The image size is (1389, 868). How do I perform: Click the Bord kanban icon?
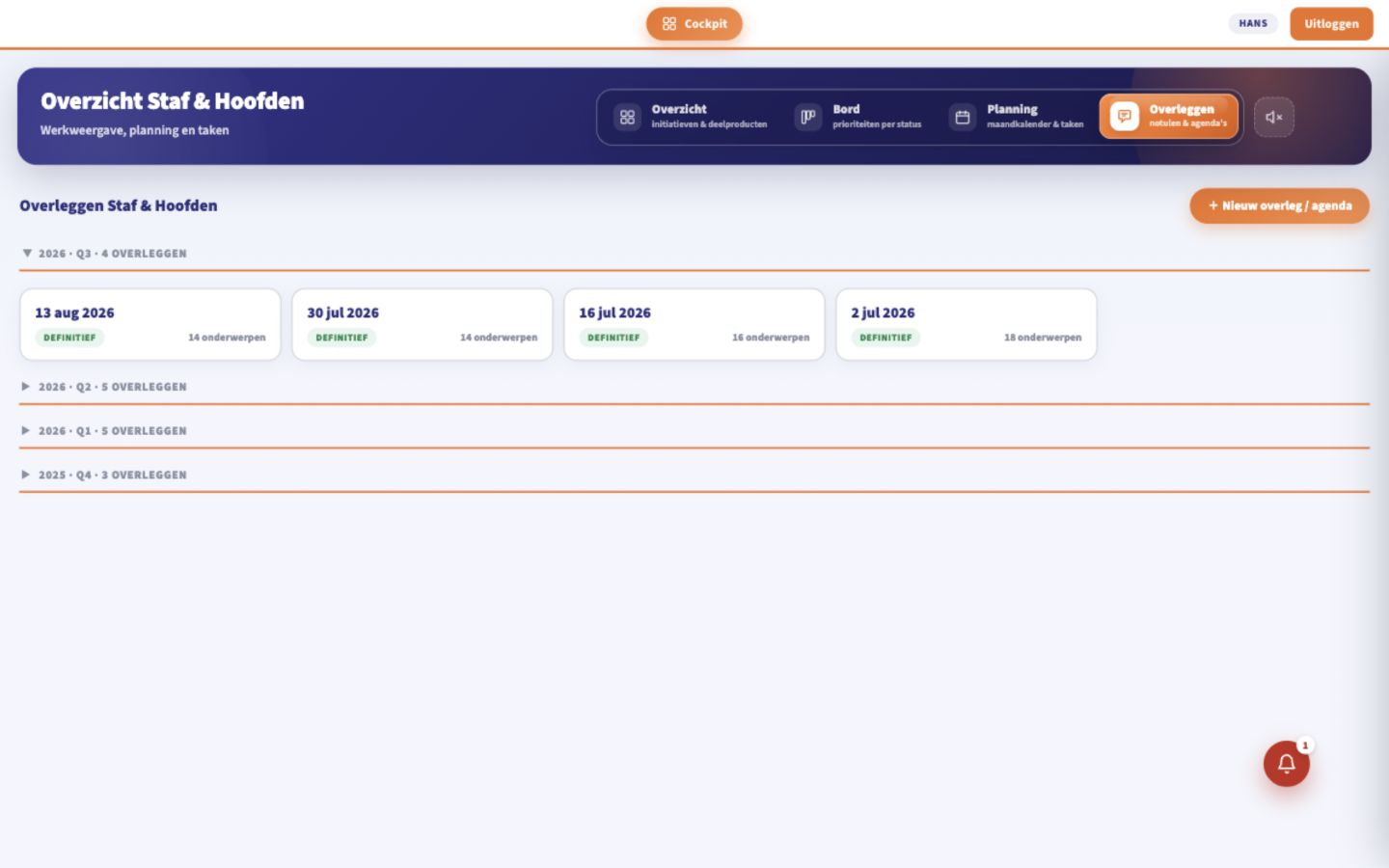click(808, 117)
